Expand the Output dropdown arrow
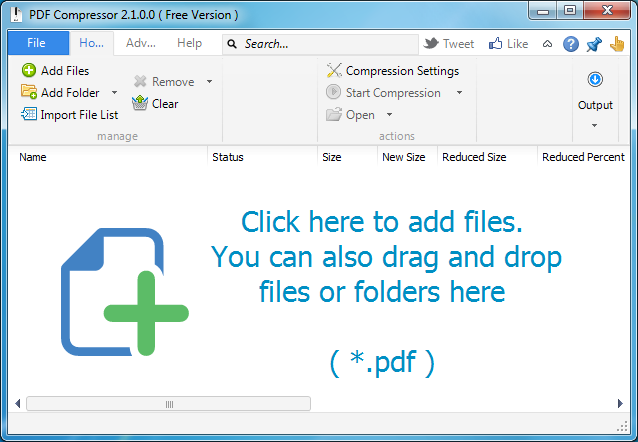The height and width of the screenshot is (442, 638). pos(594,125)
